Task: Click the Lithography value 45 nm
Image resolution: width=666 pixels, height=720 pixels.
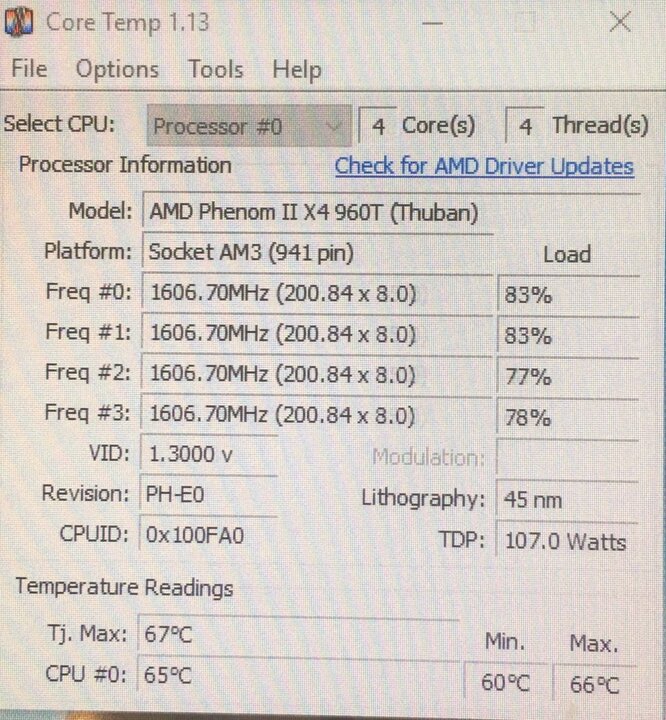Action: pyautogui.click(x=567, y=500)
